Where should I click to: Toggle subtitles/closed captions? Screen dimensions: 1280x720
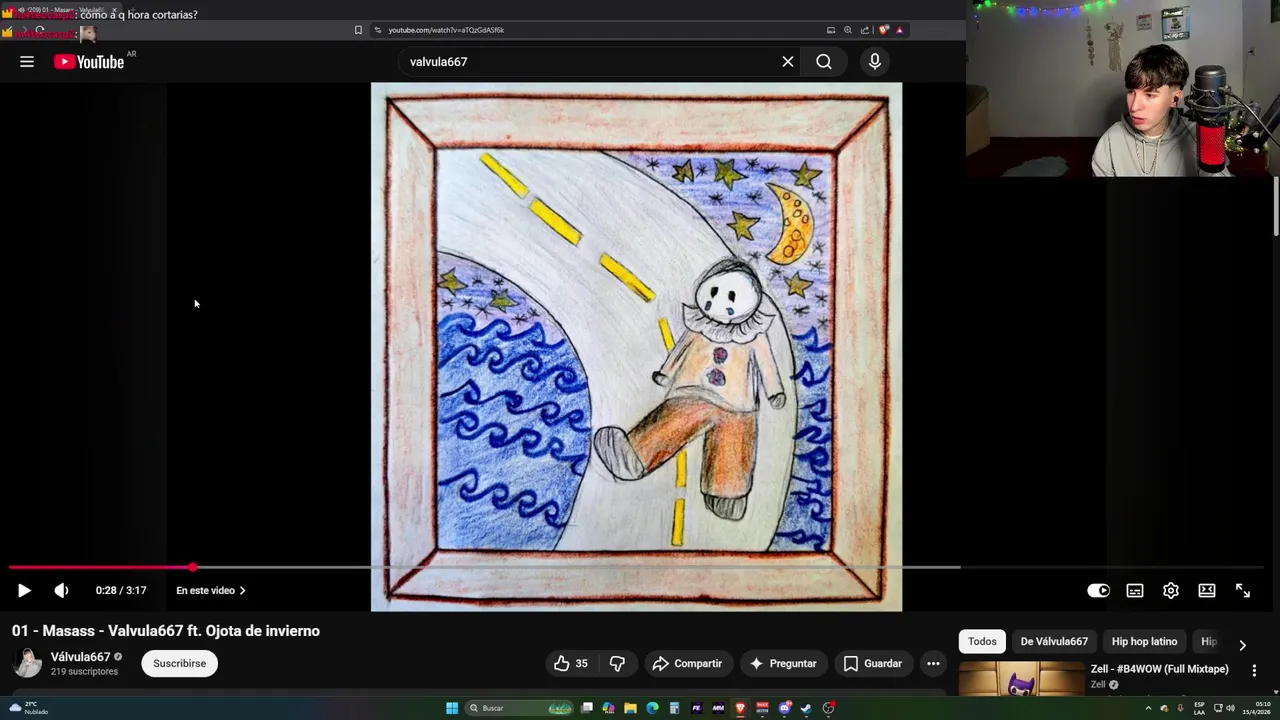click(1135, 591)
